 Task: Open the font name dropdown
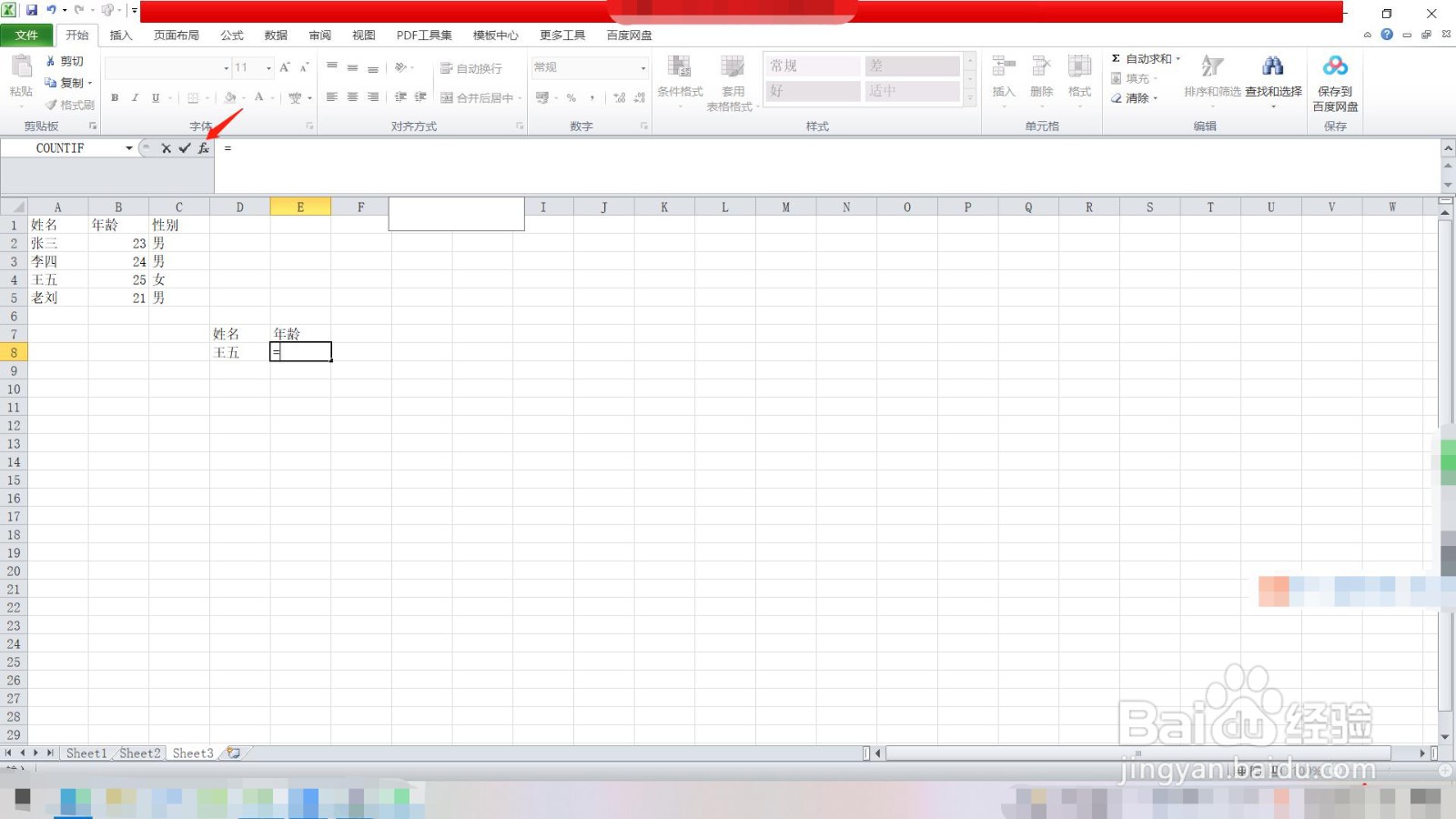tap(227, 68)
